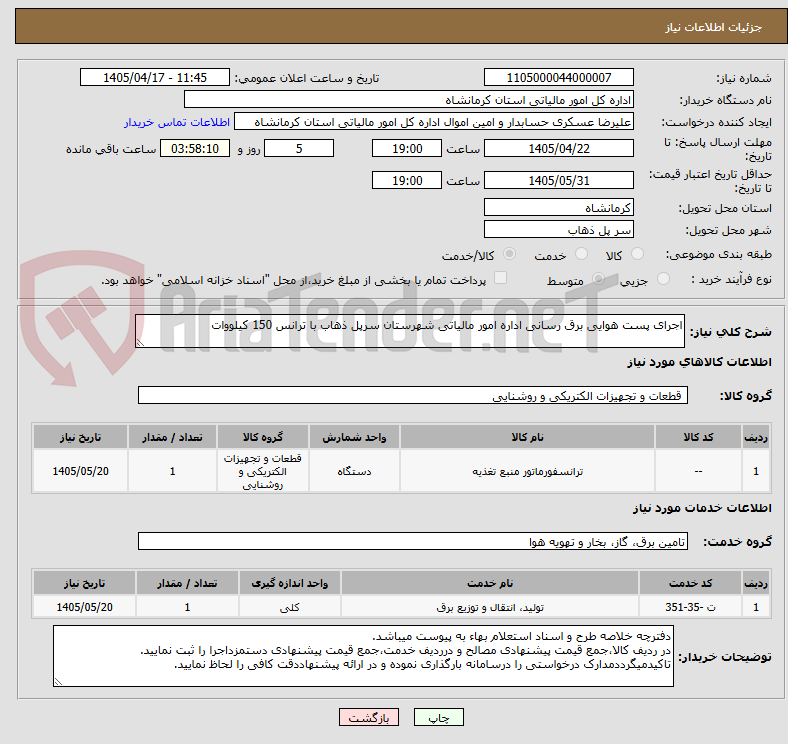
Task: Click the service group field تامین برق، گاز
Action: tap(413, 541)
